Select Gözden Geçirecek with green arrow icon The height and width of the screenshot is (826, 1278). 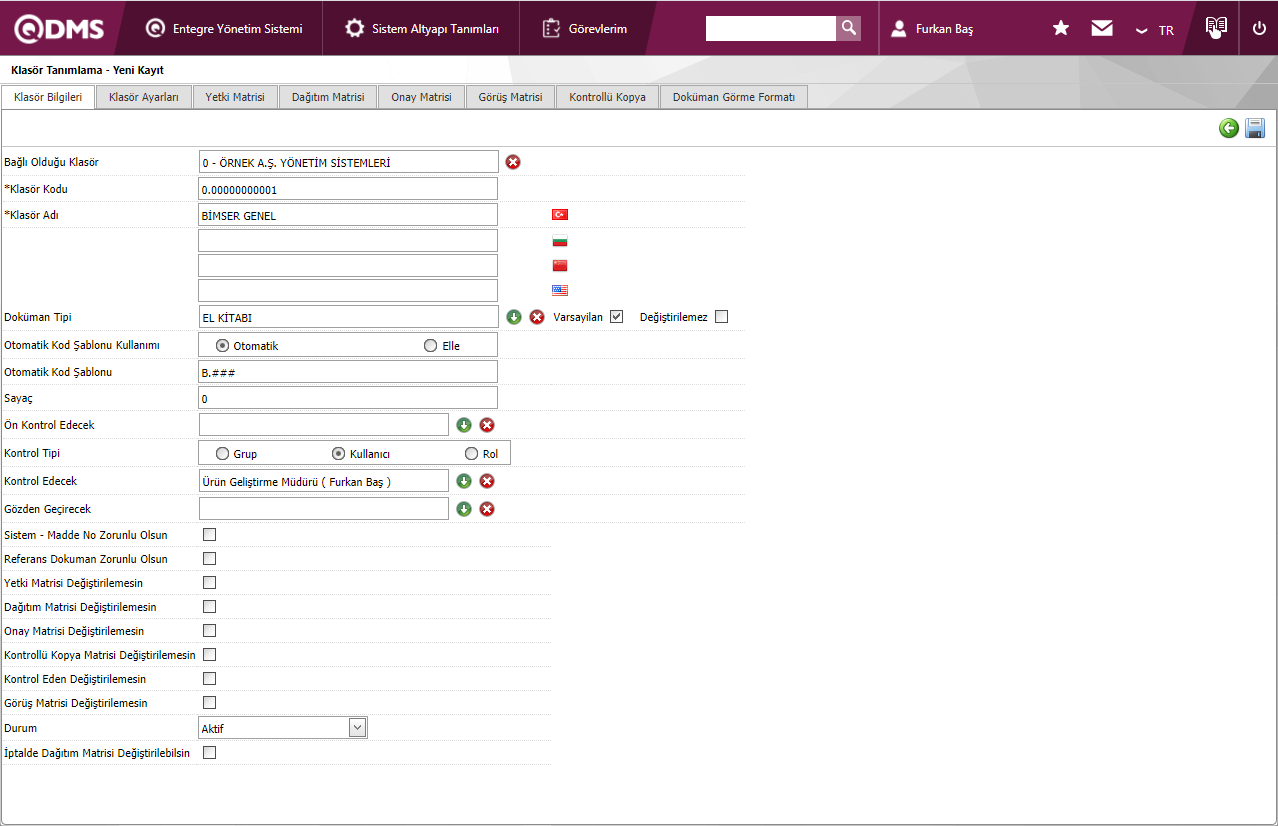pos(464,509)
